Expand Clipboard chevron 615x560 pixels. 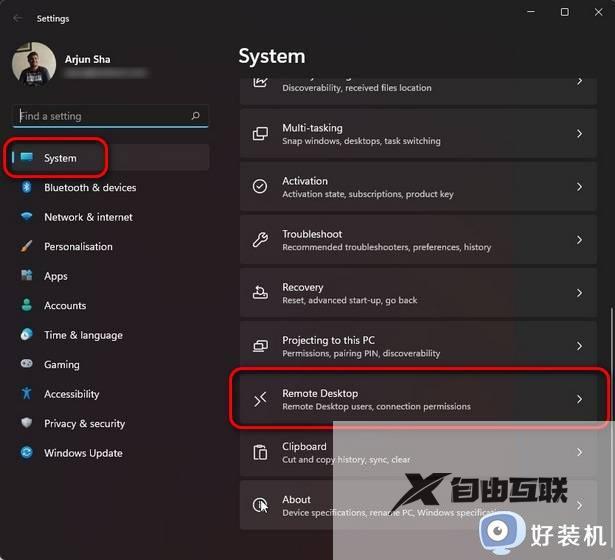click(579, 452)
